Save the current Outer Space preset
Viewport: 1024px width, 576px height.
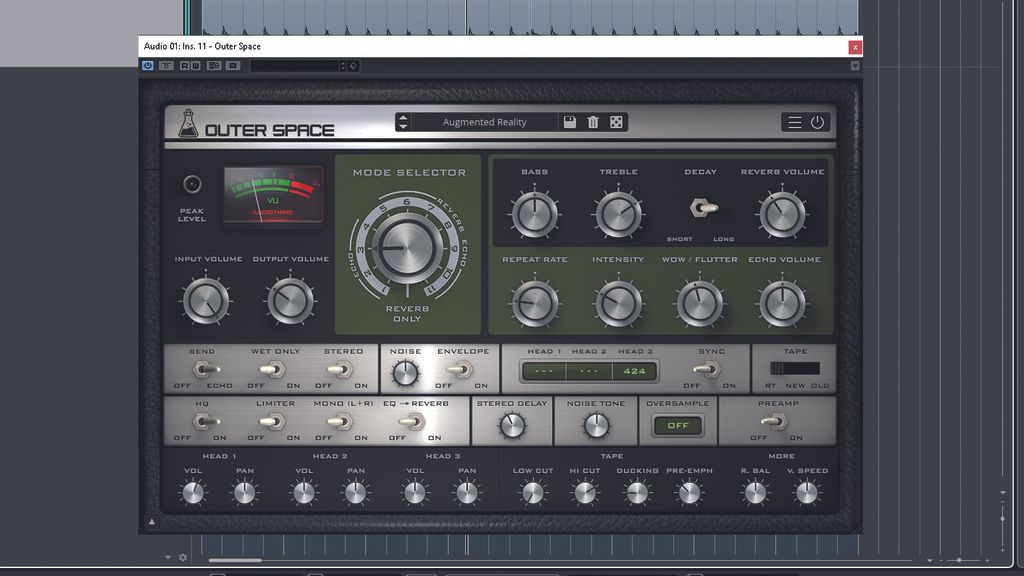click(569, 121)
